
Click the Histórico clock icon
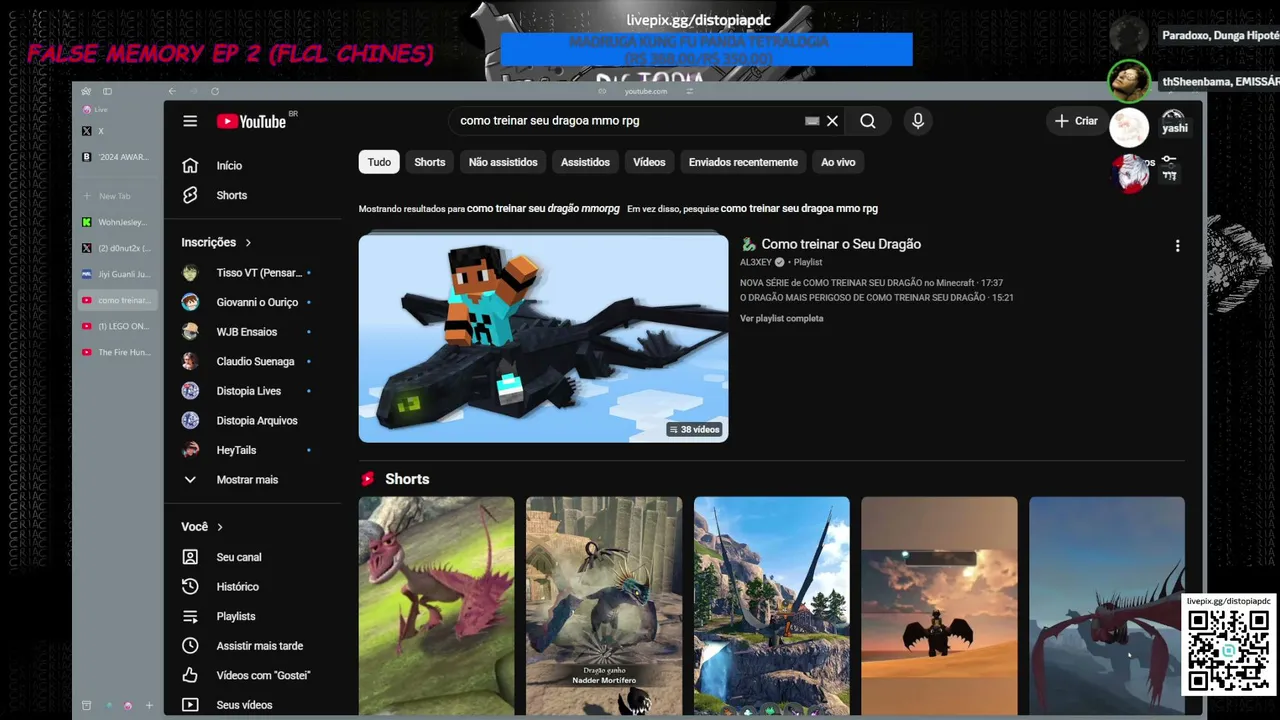point(190,587)
